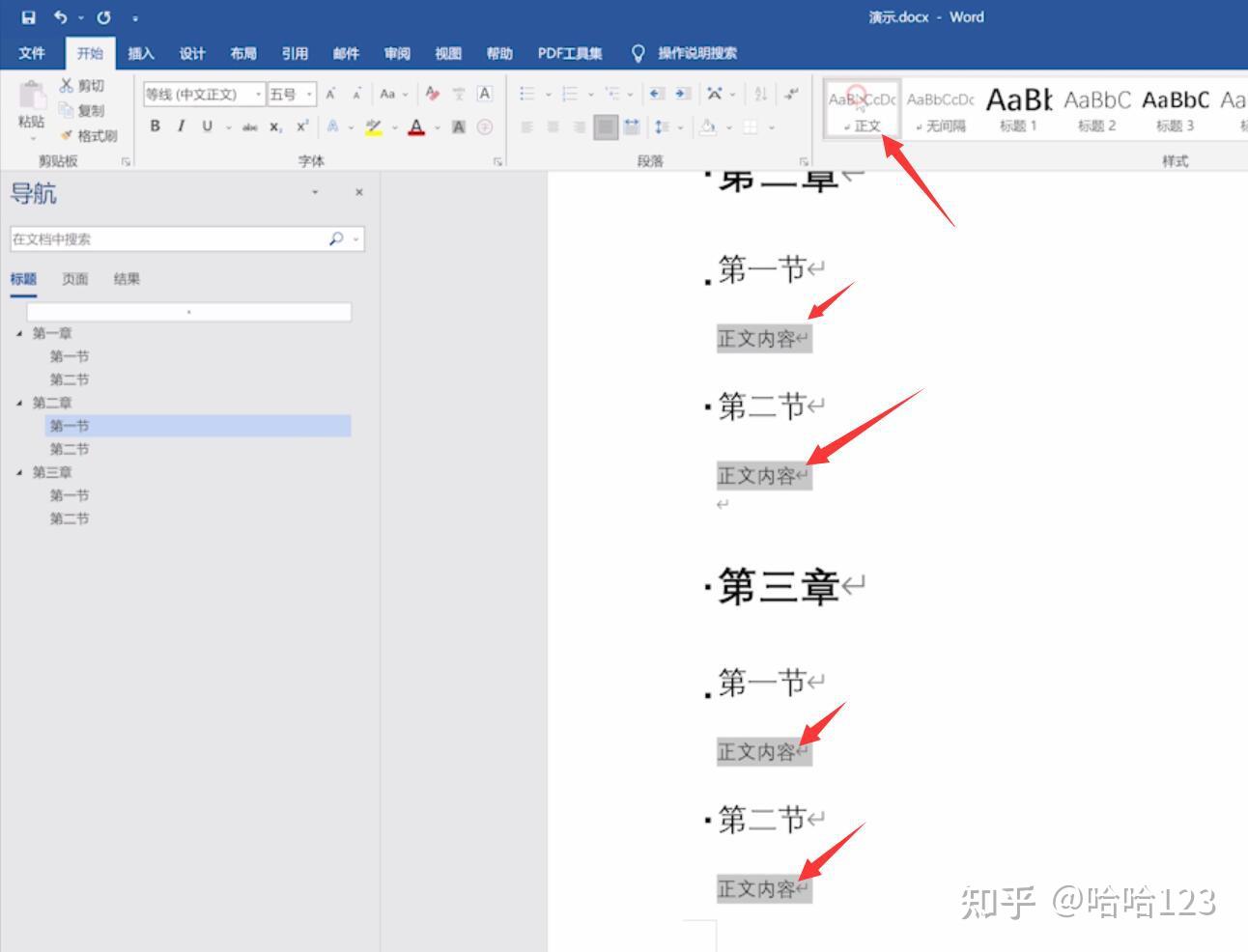Apply the 标题 1 style

click(1018, 109)
